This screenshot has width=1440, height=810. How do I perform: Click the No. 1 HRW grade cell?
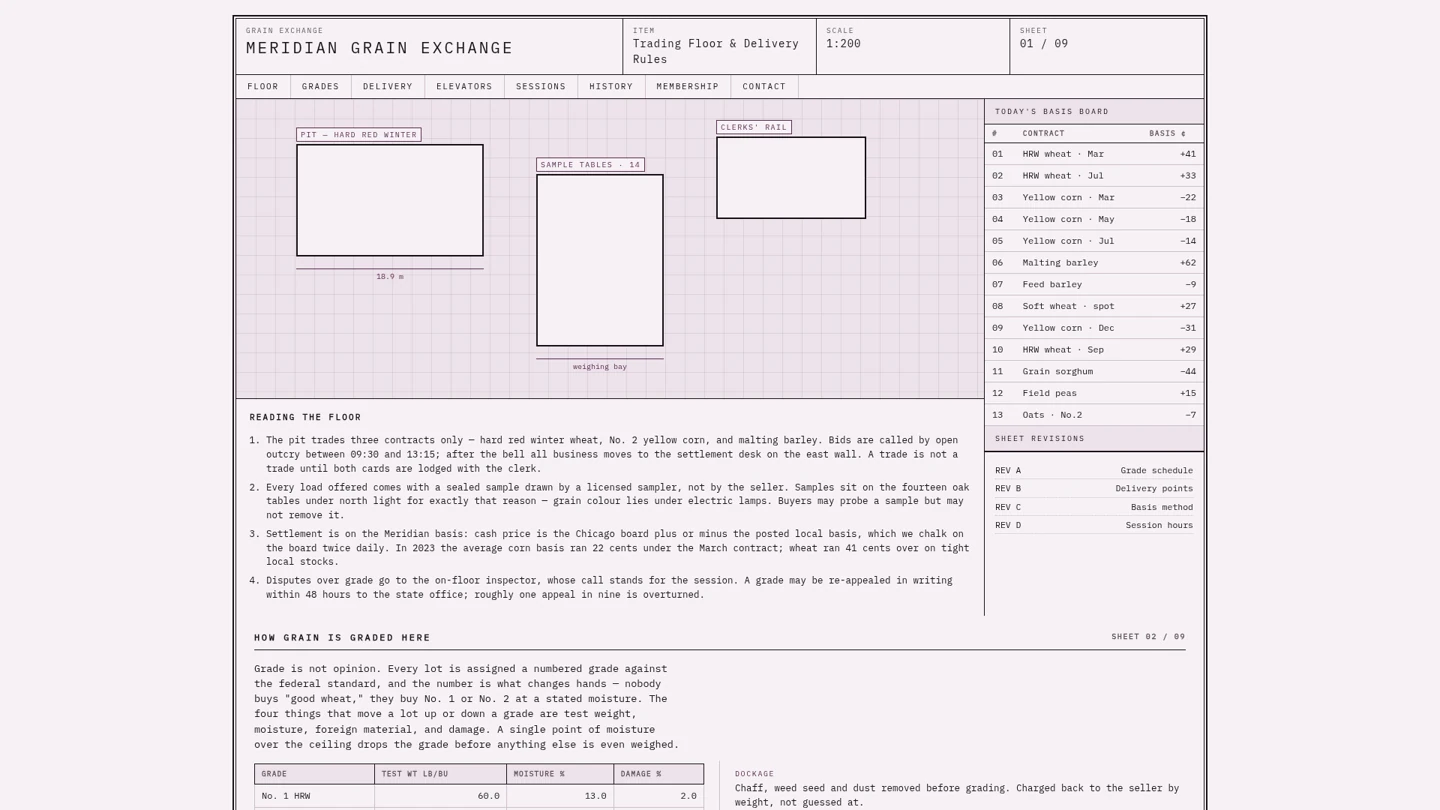tap(314, 796)
